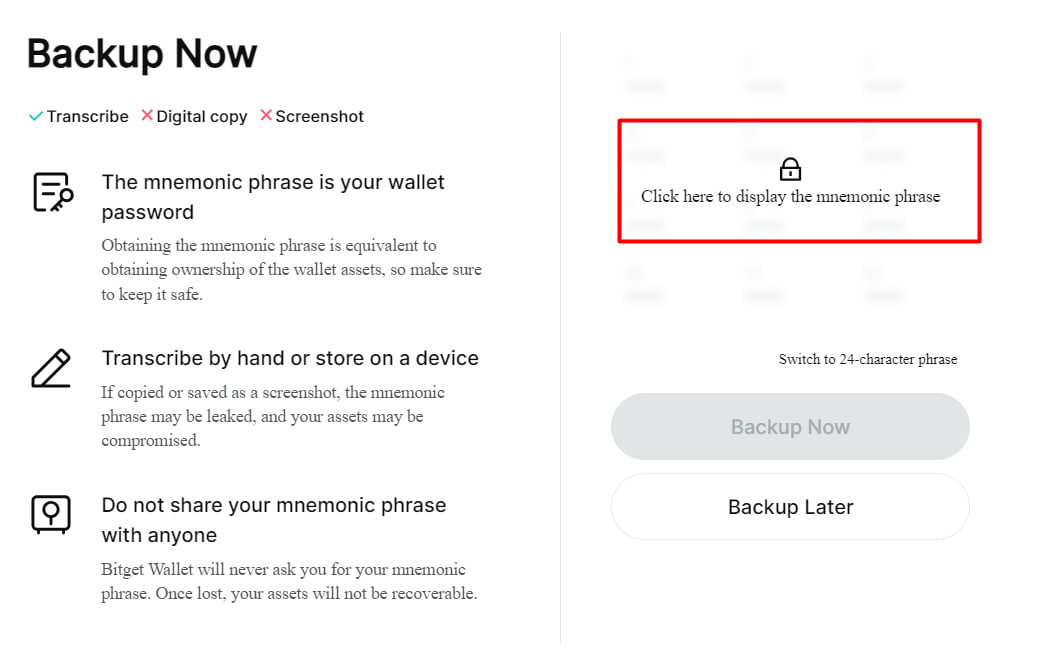The image size is (1058, 650).
Task: Select the Transcribe label
Action: pos(88,116)
